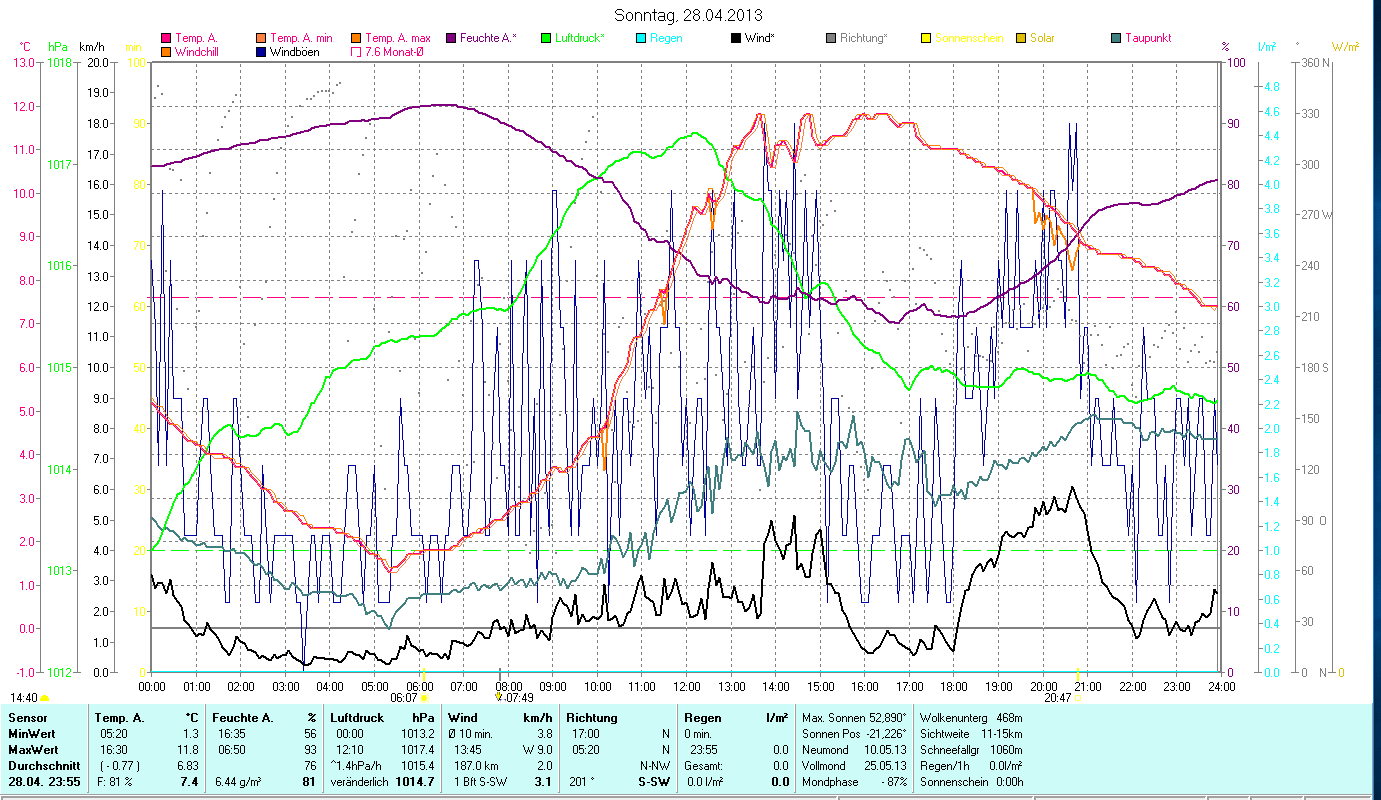This screenshot has width=1381, height=800.
Task: Click the blue Windböen legend swatch
Action: coord(263,51)
